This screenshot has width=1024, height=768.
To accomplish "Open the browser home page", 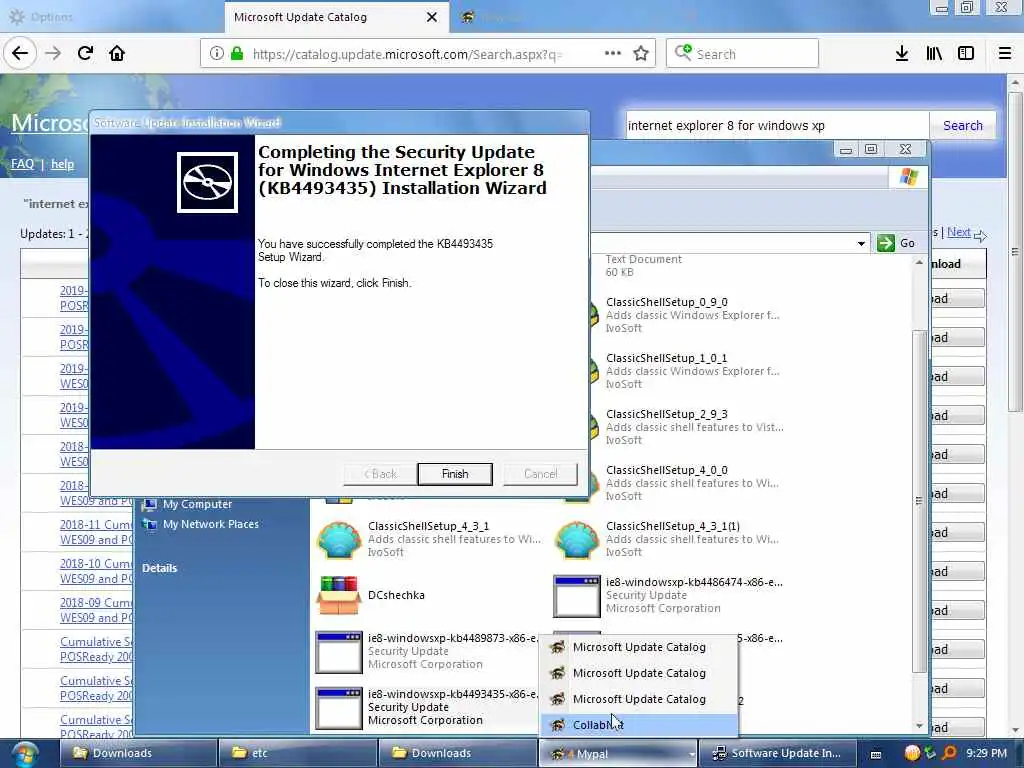I will pyautogui.click(x=117, y=54).
